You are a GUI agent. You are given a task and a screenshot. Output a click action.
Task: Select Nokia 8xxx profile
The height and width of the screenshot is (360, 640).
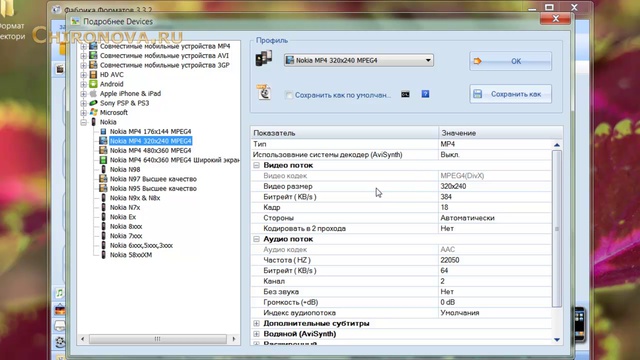click(x=126, y=226)
